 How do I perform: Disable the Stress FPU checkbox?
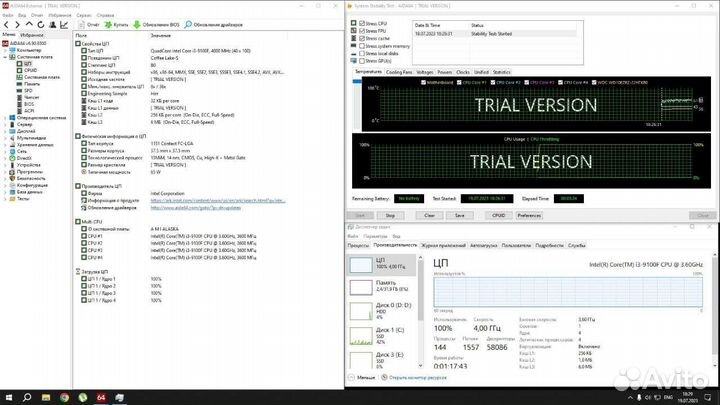pos(362,31)
